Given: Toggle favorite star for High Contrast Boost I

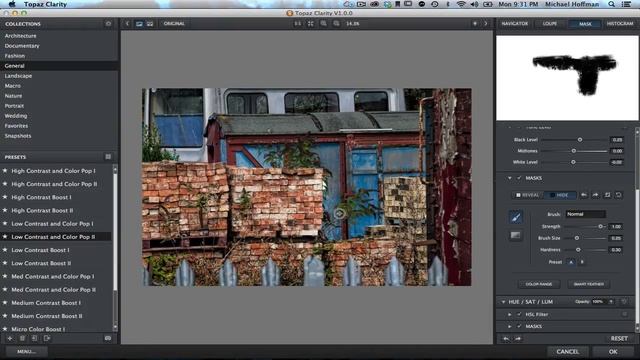Looking at the screenshot, I should click(5, 197).
